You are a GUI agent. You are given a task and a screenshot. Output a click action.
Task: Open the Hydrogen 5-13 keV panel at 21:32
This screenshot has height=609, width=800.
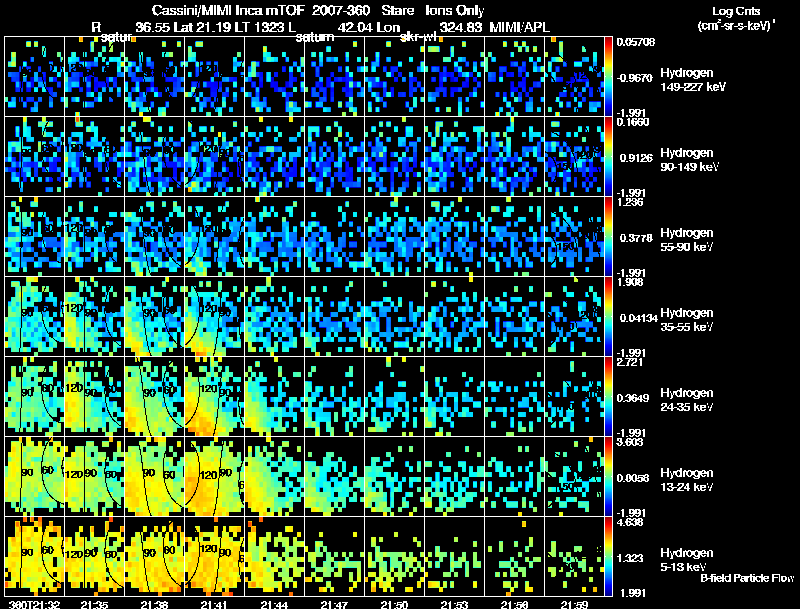tap(34, 556)
